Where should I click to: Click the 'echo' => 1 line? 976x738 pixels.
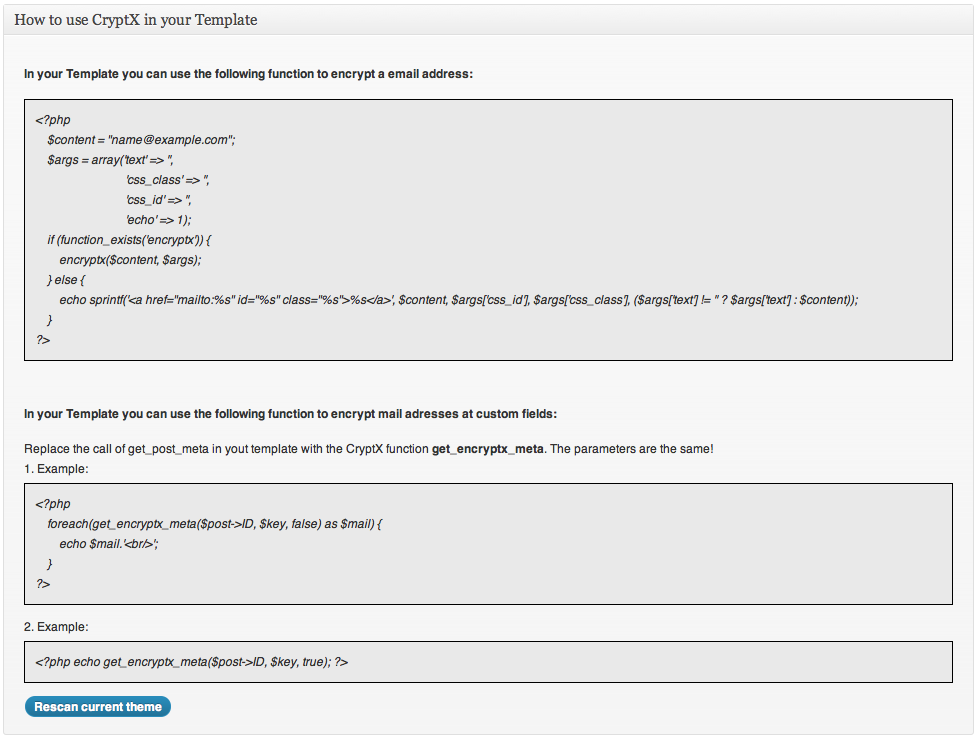pyautogui.click(x=158, y=220)
